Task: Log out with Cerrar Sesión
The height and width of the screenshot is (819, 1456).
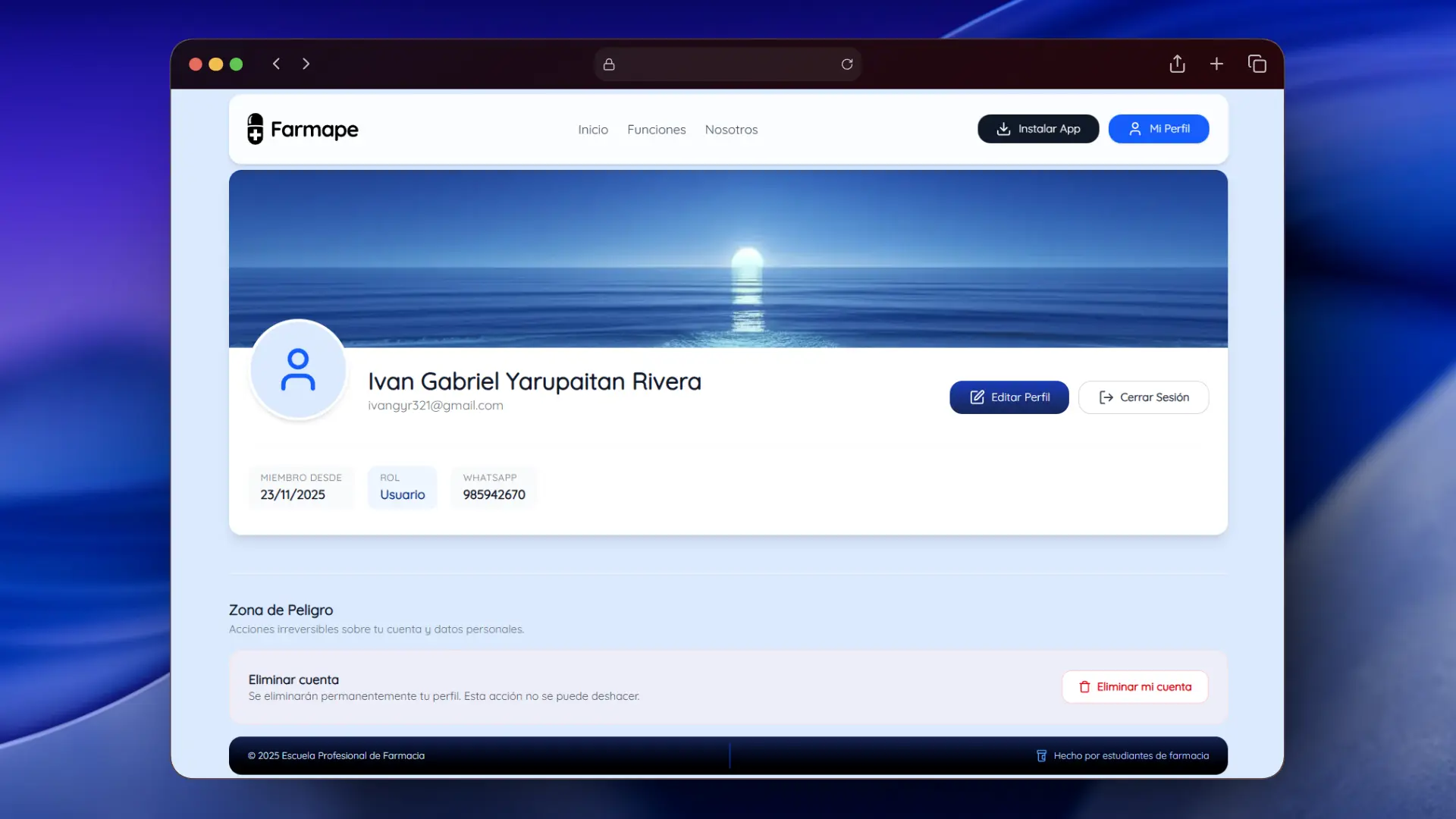Action: coord(1143,397)
